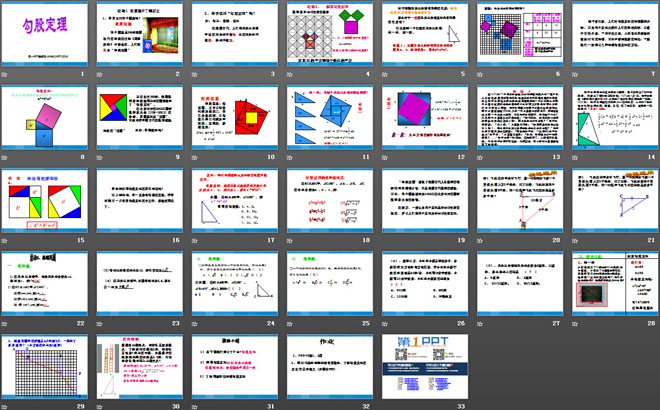Screen dimensions: 660x410
Task: Select slide 17 with purple triangle outline
Action: tap(235, 200)
